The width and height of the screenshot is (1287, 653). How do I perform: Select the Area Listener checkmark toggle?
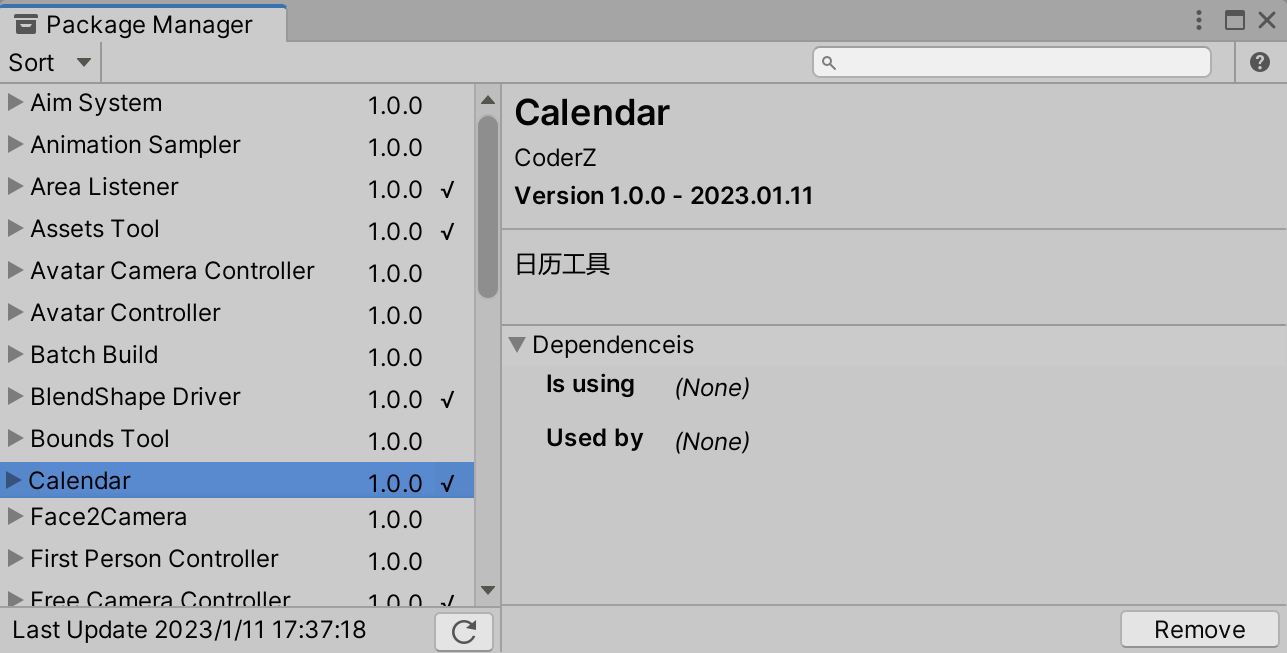coord(448,189)
